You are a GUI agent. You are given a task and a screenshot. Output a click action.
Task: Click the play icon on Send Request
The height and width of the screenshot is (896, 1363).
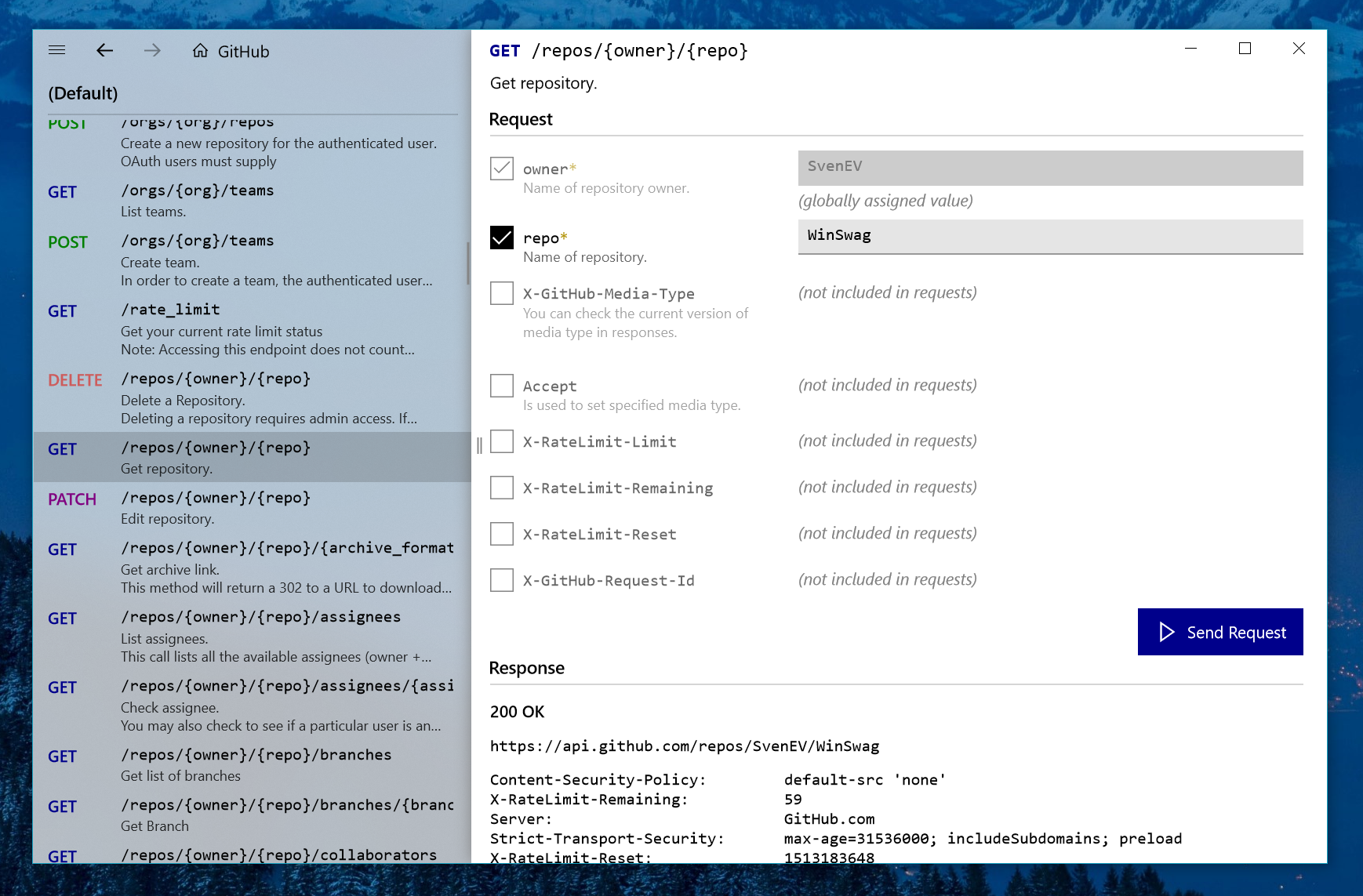pos(1167,632)
